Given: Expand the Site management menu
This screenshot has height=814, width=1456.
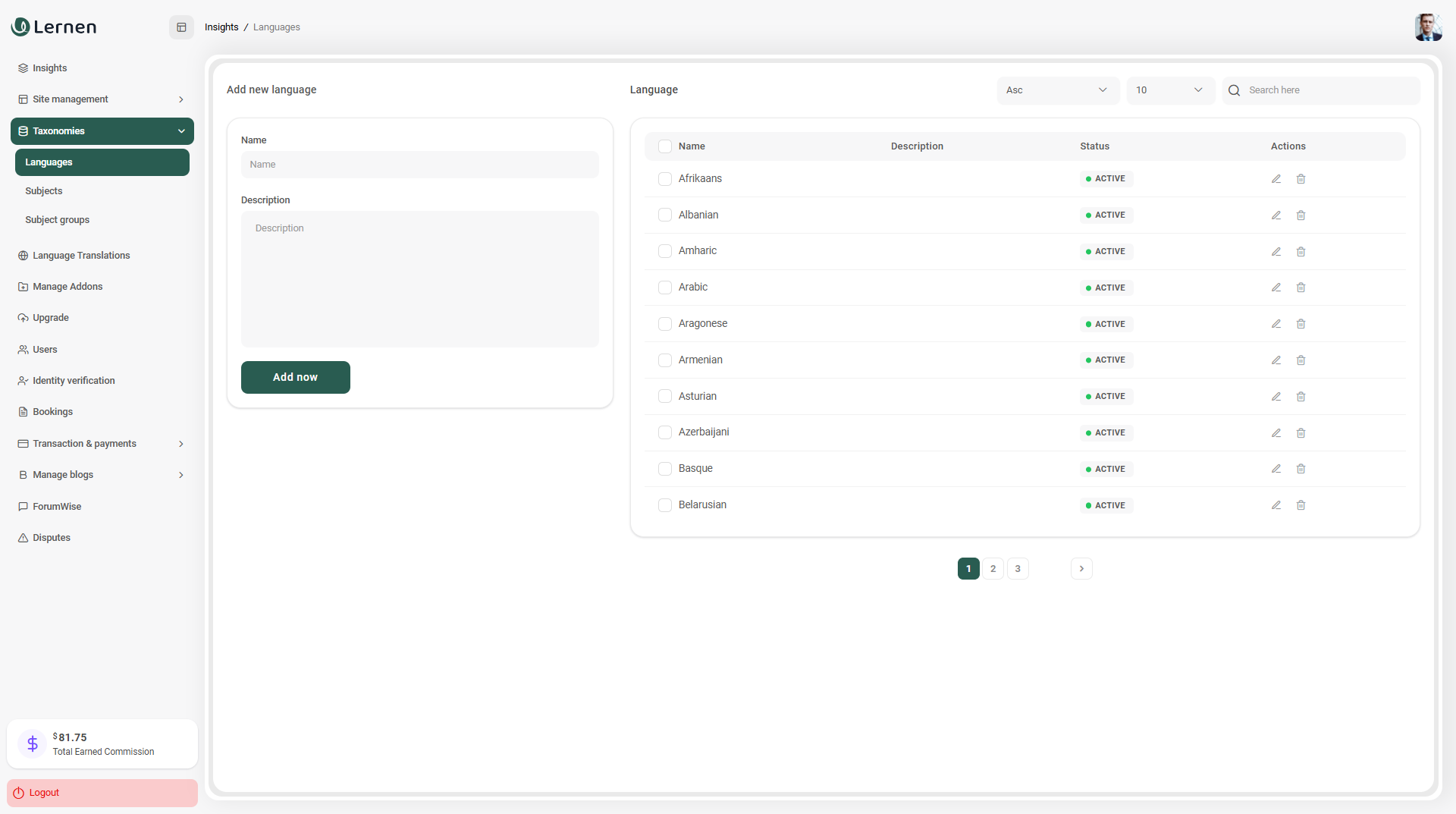Looking at the screenshot, I should (102, 99).
